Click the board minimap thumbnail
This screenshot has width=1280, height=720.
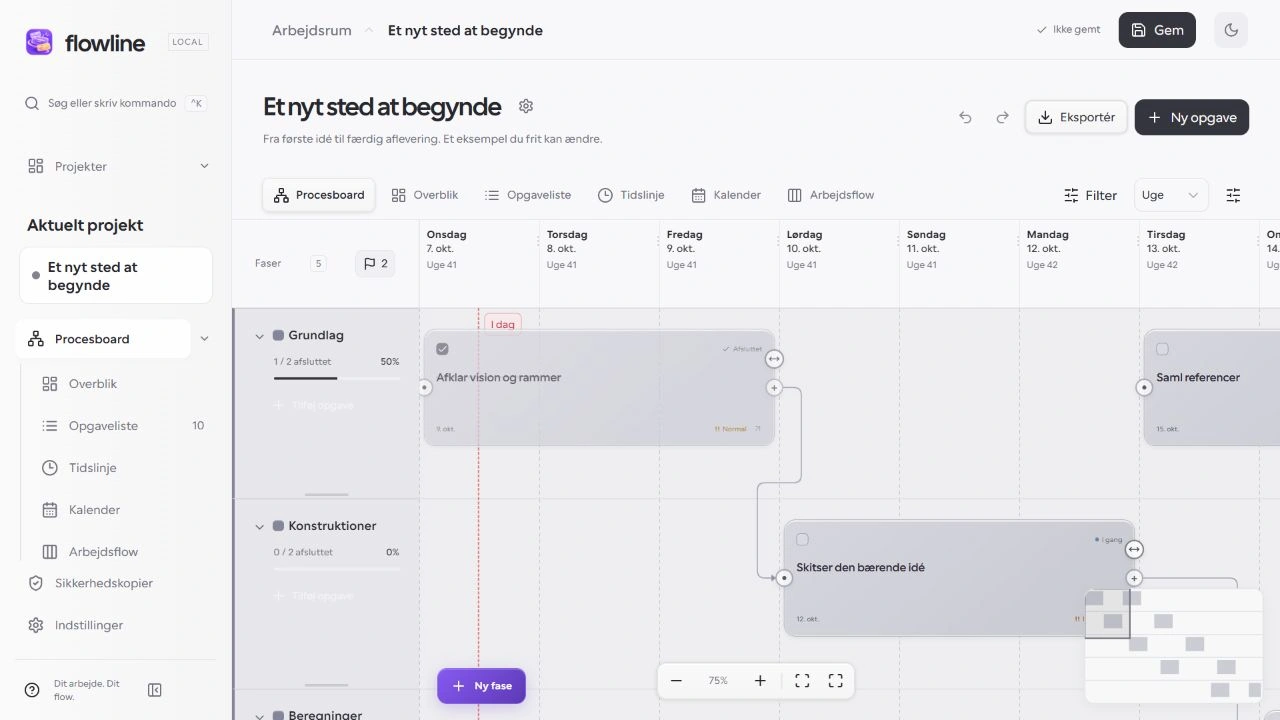click(1173, 646)
